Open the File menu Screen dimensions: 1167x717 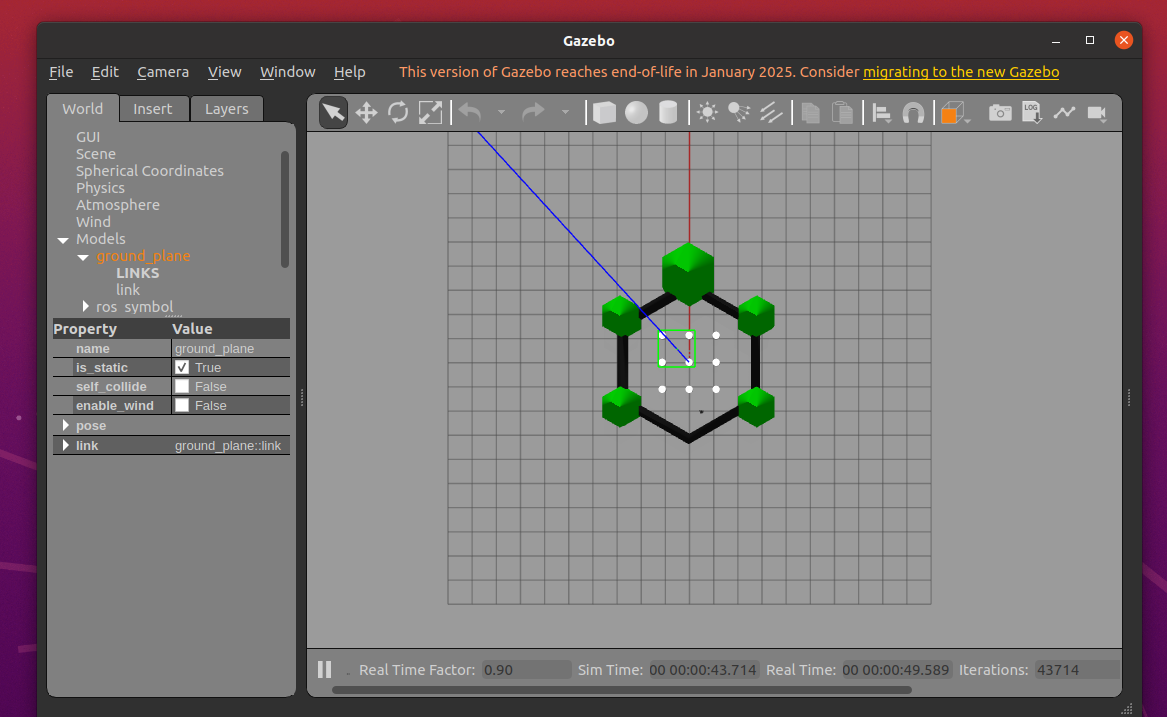[x=61, y=71]
